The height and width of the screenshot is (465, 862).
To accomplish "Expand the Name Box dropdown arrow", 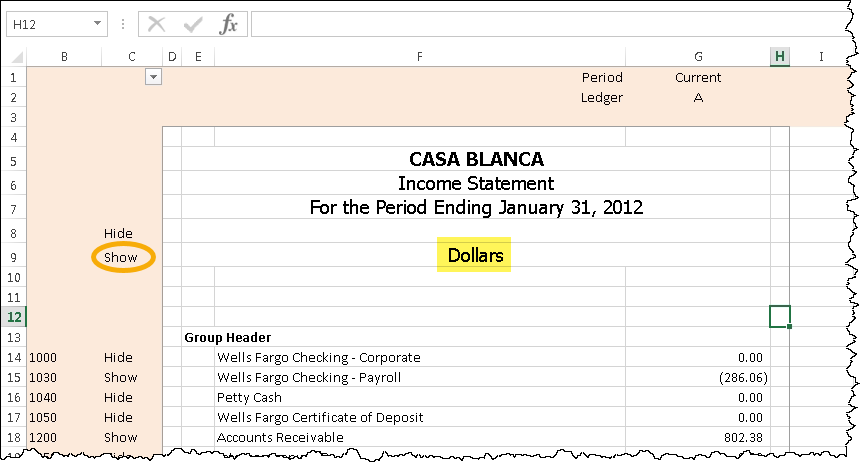I will 97,23.
